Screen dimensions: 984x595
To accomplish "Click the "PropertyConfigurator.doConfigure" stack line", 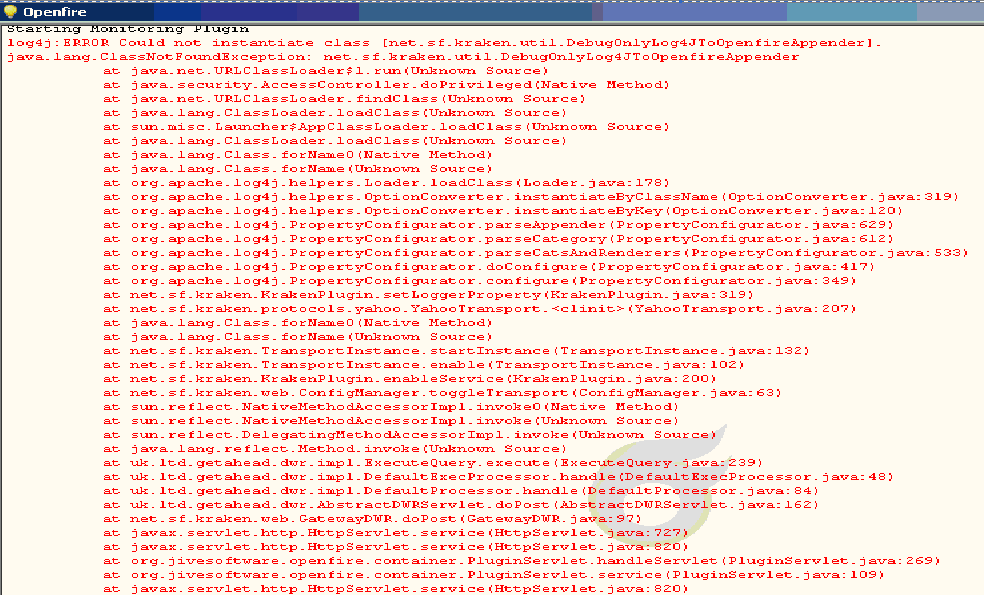I will point(489,267).
